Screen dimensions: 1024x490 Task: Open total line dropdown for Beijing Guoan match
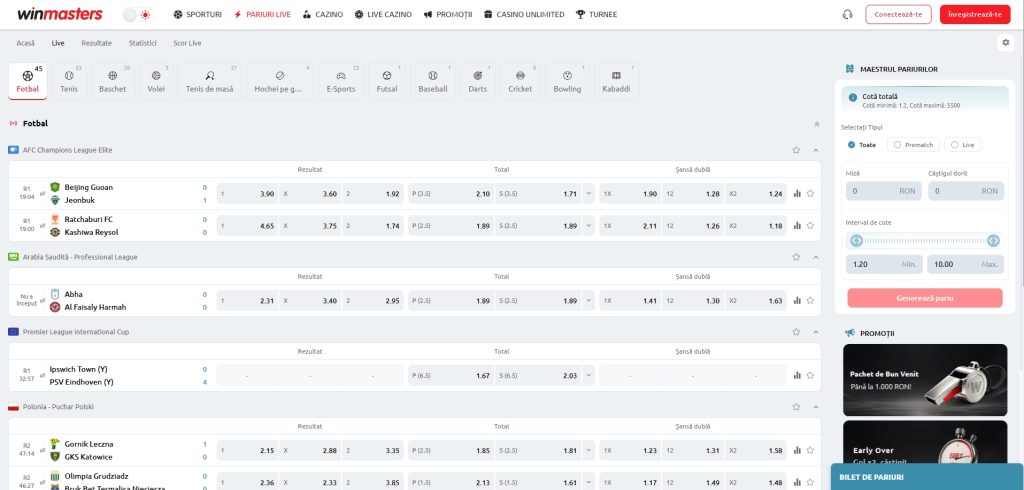pyautogui.click(x=588, y=193)
